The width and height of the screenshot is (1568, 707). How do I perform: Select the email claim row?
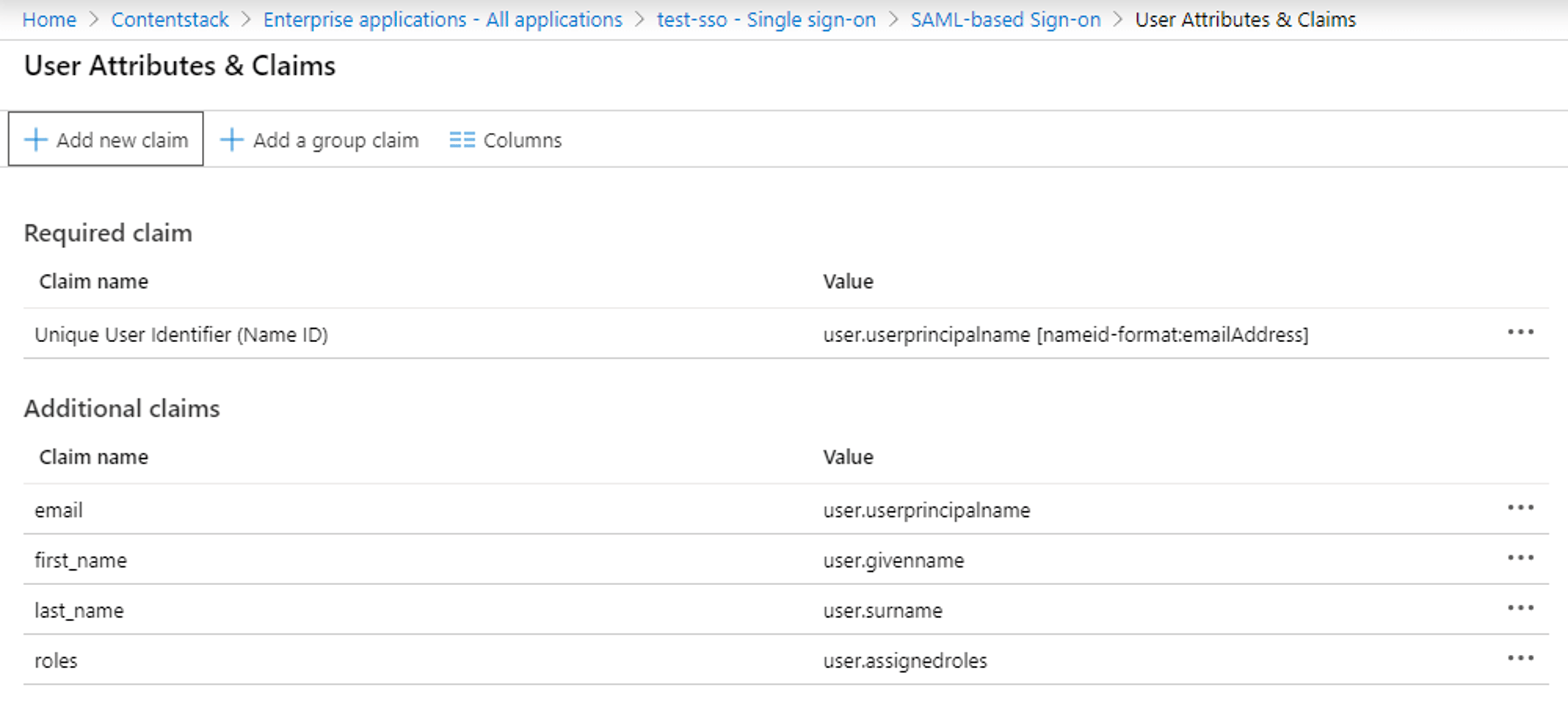click(786, 510)
